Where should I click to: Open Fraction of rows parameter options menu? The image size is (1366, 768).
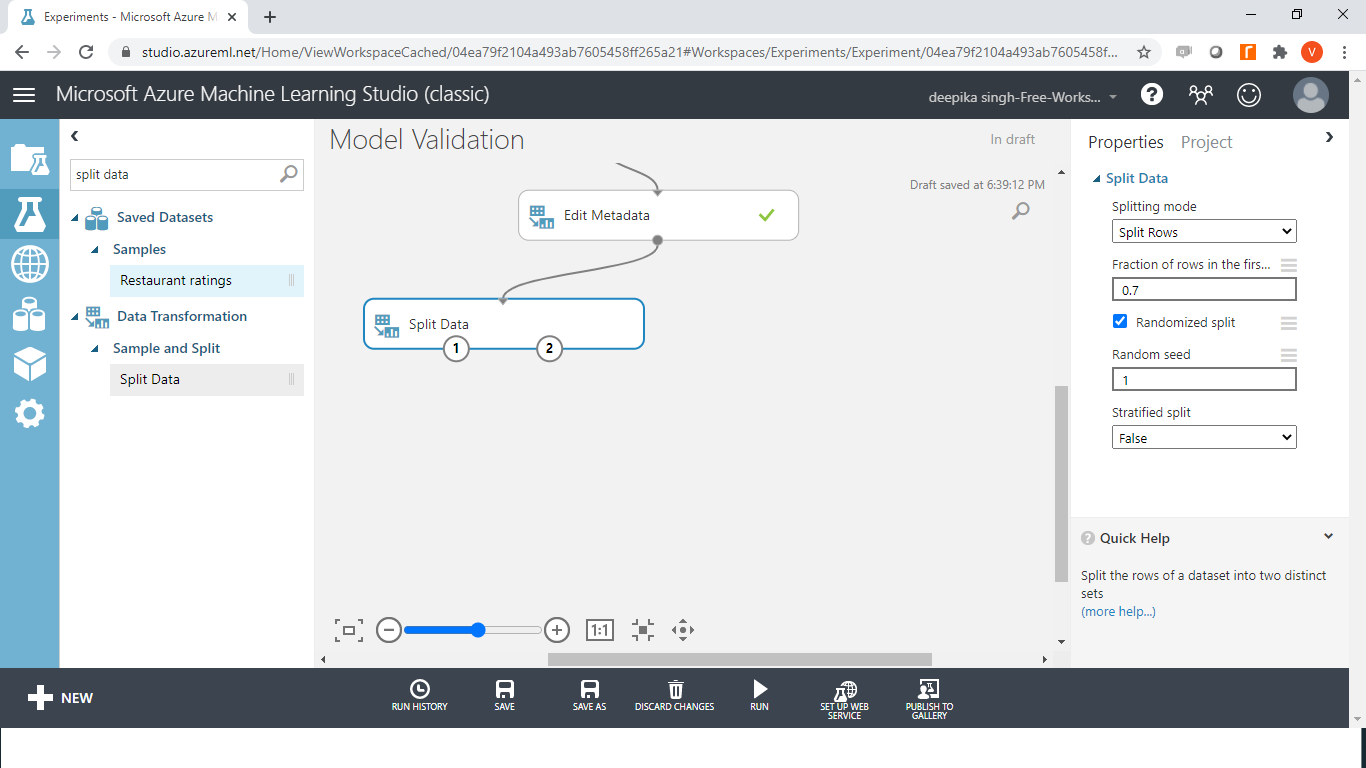click(x=1289, y=265)
